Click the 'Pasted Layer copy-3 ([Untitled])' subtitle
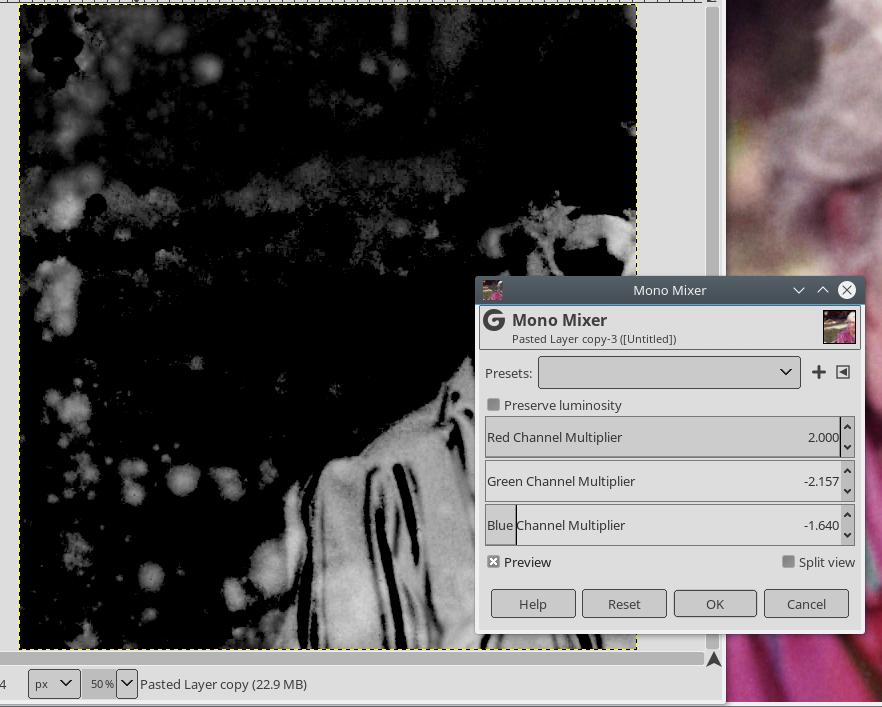Viewport: 882px width, 707px height. coord(594,339)
